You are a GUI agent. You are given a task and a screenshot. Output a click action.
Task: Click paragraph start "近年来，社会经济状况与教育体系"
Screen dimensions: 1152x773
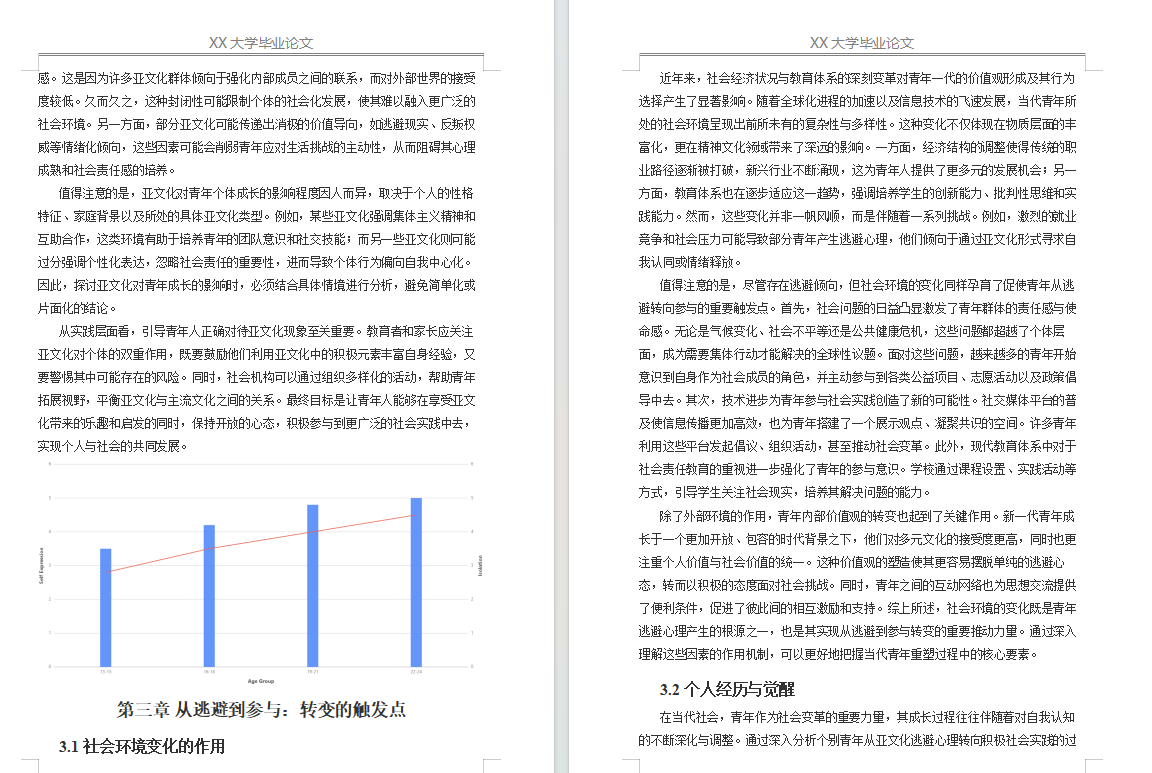pyautogui.click(x=867, y=78)
